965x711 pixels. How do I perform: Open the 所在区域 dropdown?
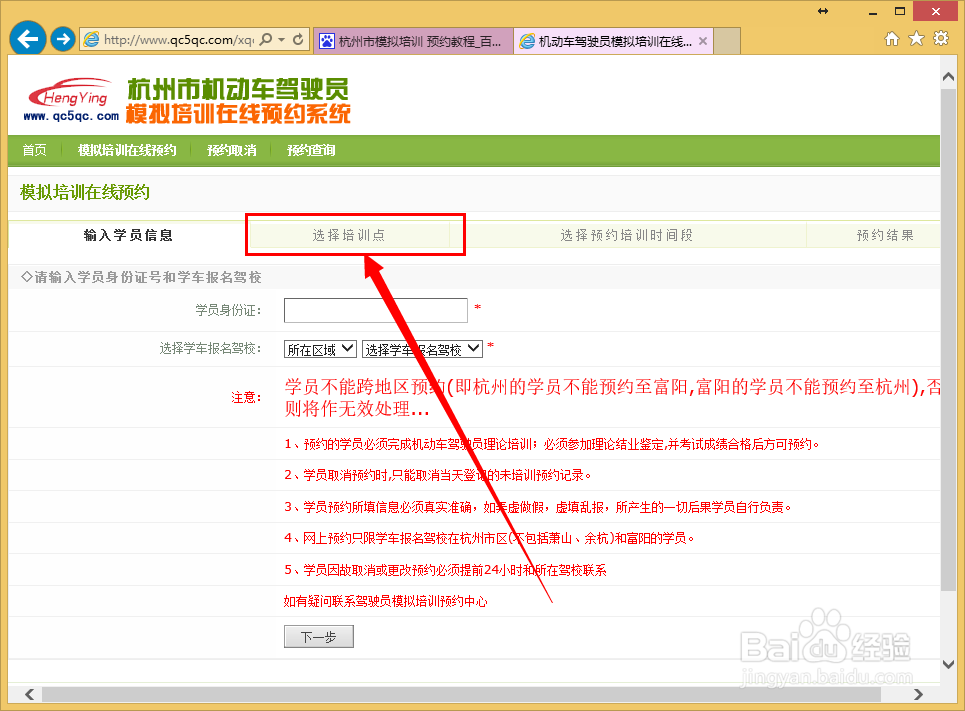pyautogui.click(x=320, y=349)
